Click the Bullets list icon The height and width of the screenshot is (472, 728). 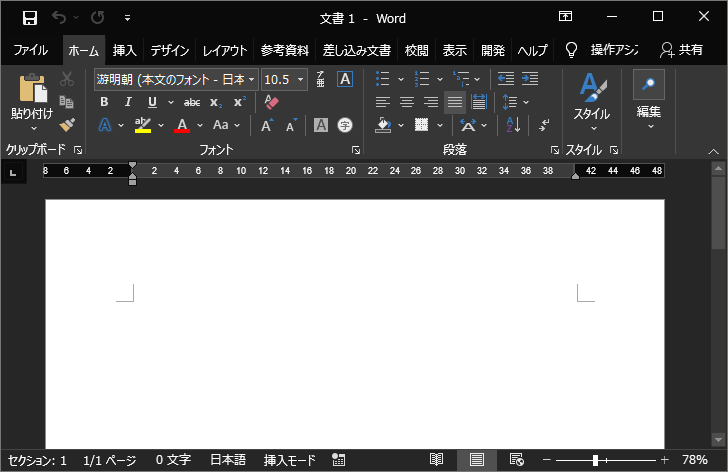[383, 79]
